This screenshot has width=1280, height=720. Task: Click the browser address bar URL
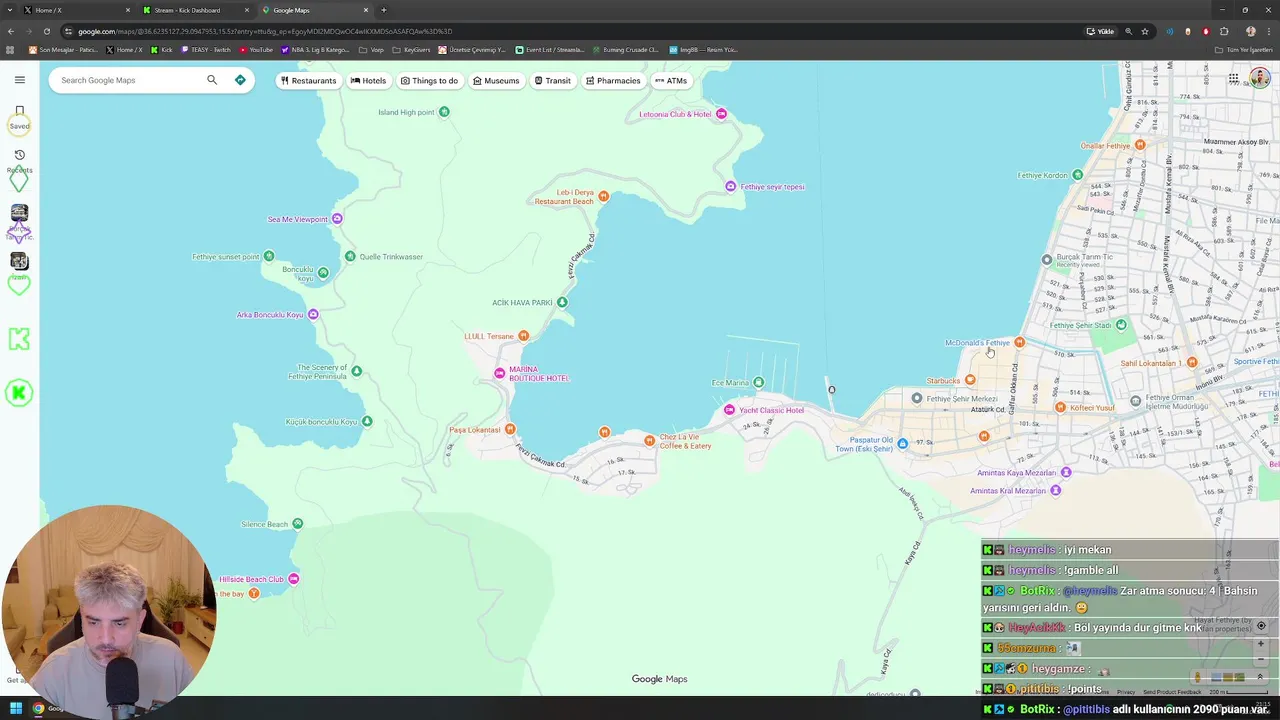(x=265, y=31)
